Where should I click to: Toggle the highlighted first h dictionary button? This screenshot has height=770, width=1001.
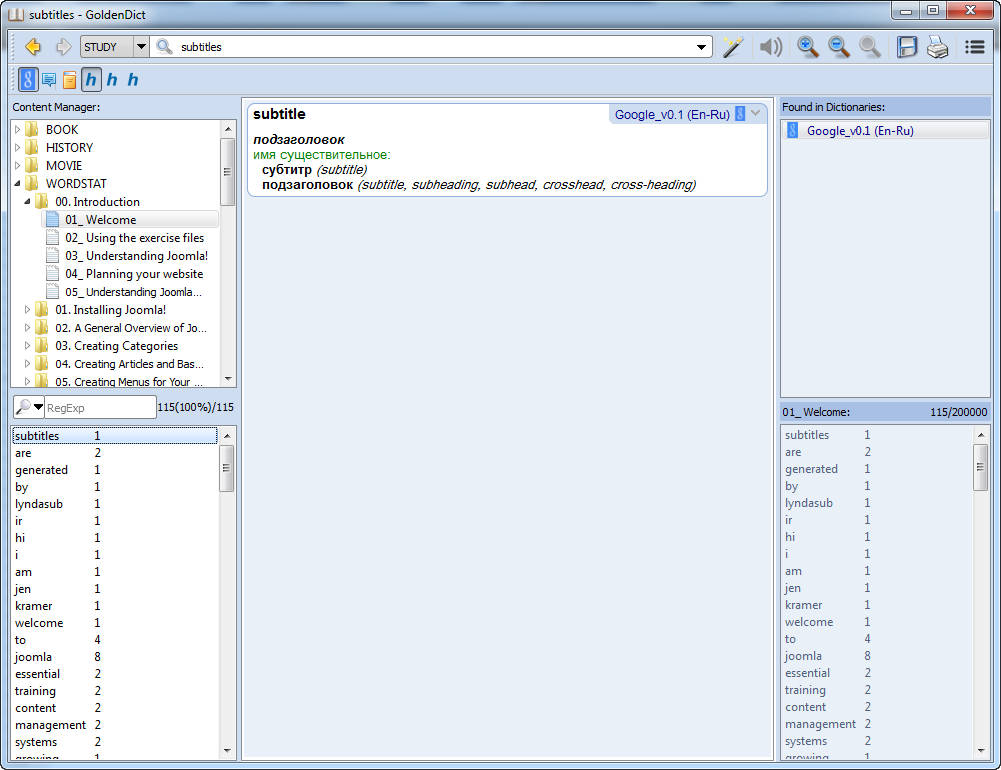point(91,80)
